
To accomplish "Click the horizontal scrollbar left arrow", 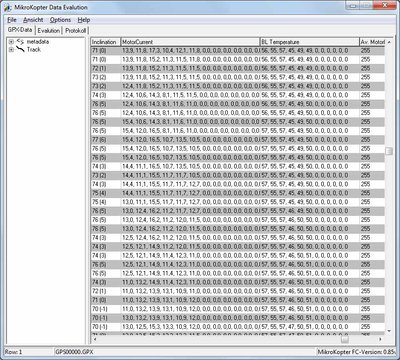I will [x=95, y=339].
